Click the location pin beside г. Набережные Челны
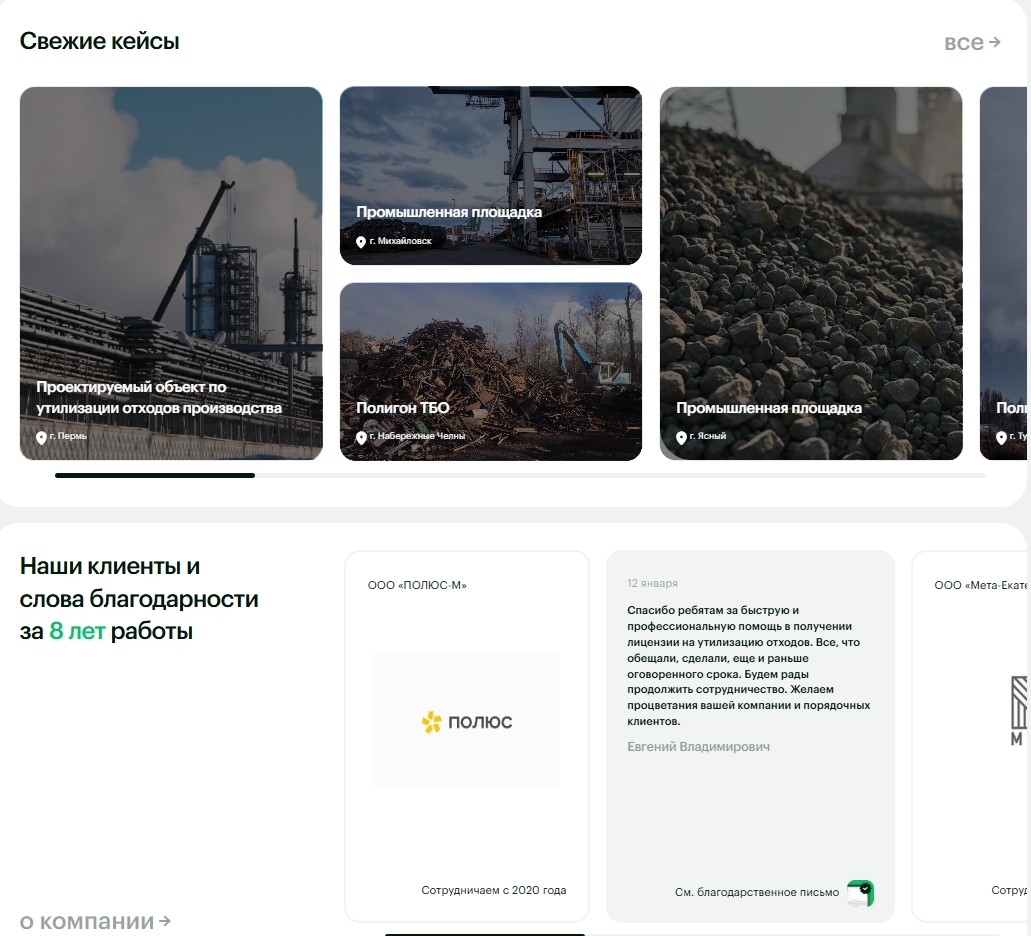Screen dimensions: 1031x936 [360, 438]
